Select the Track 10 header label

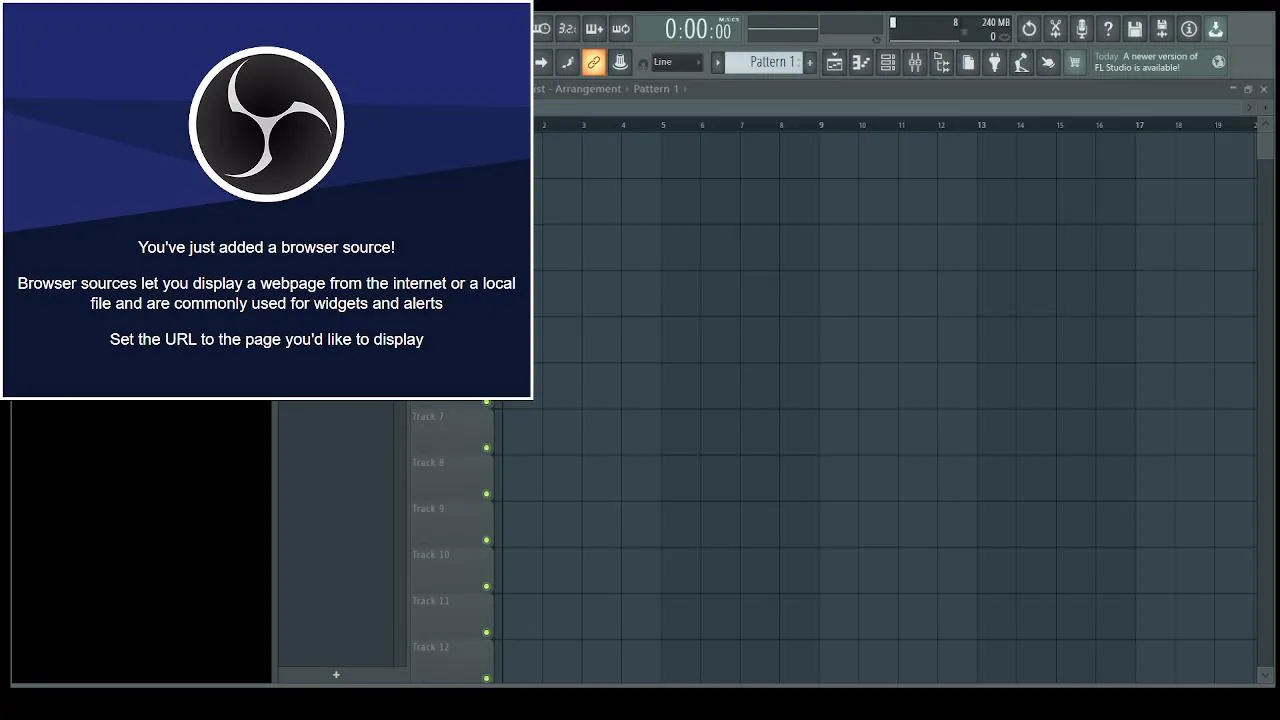click(x=431, y=555)
